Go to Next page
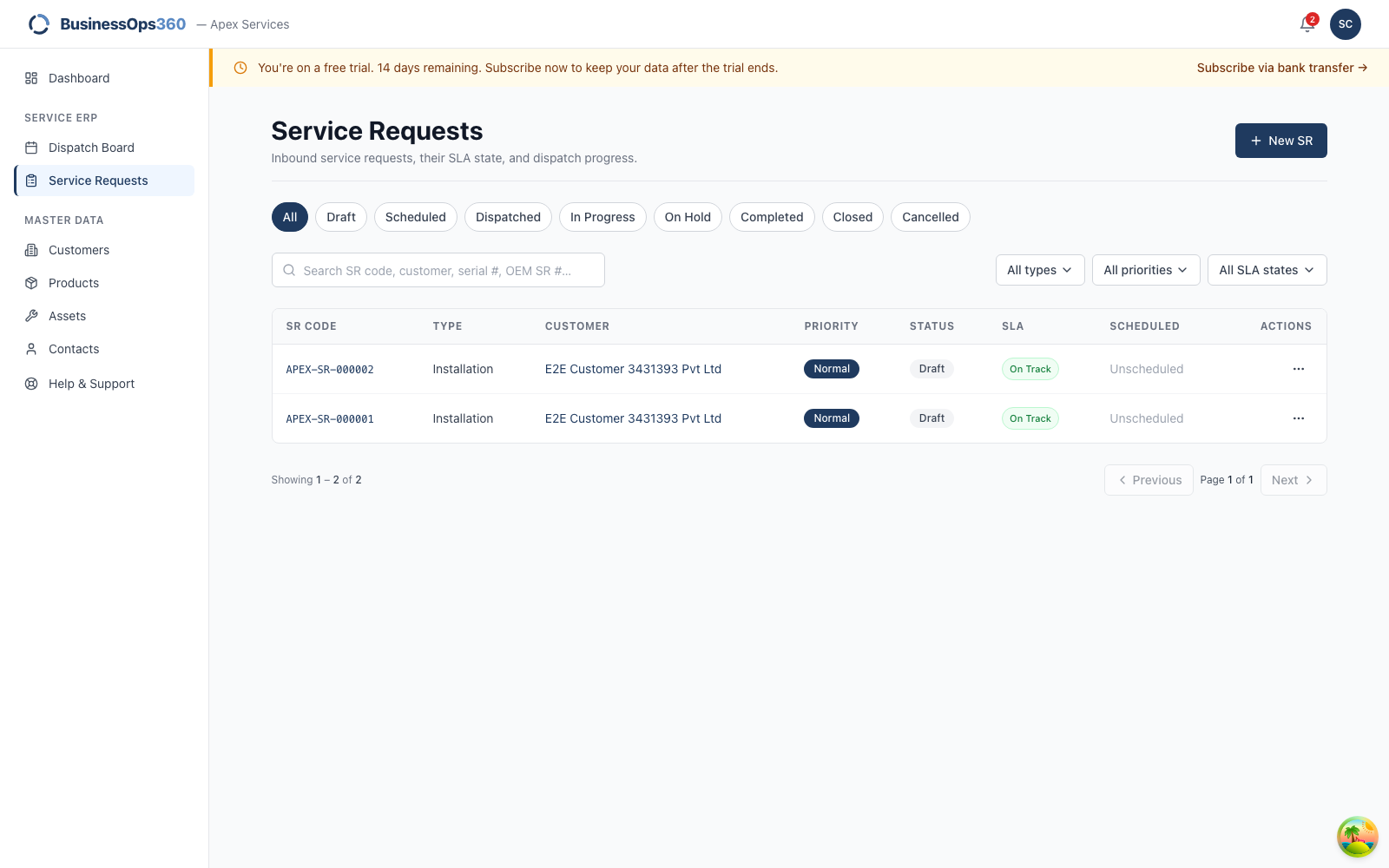 coord(1294,480)
